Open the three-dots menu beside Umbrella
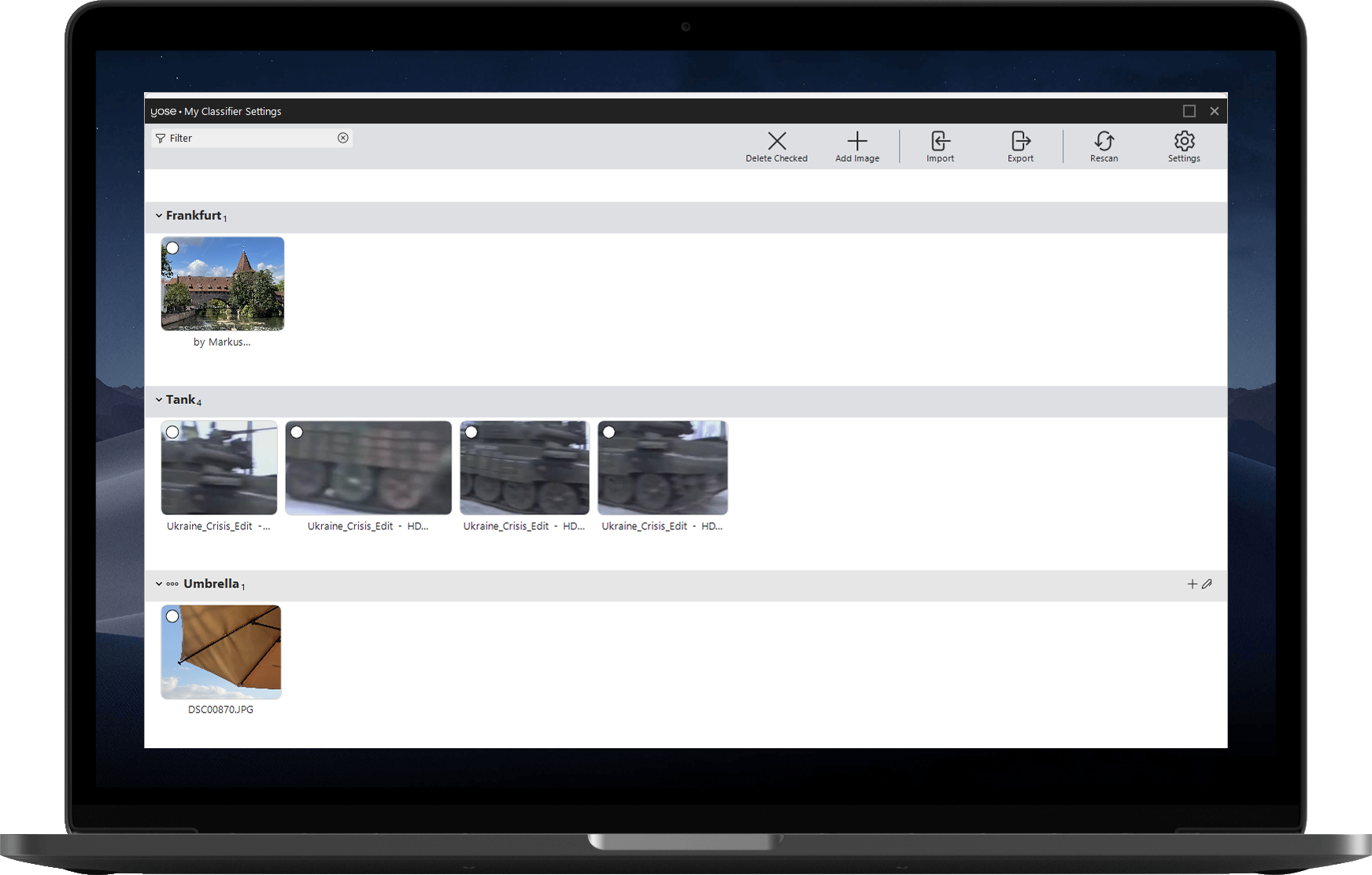Screen dimensions: 1372x875 (x=172, y=584)
